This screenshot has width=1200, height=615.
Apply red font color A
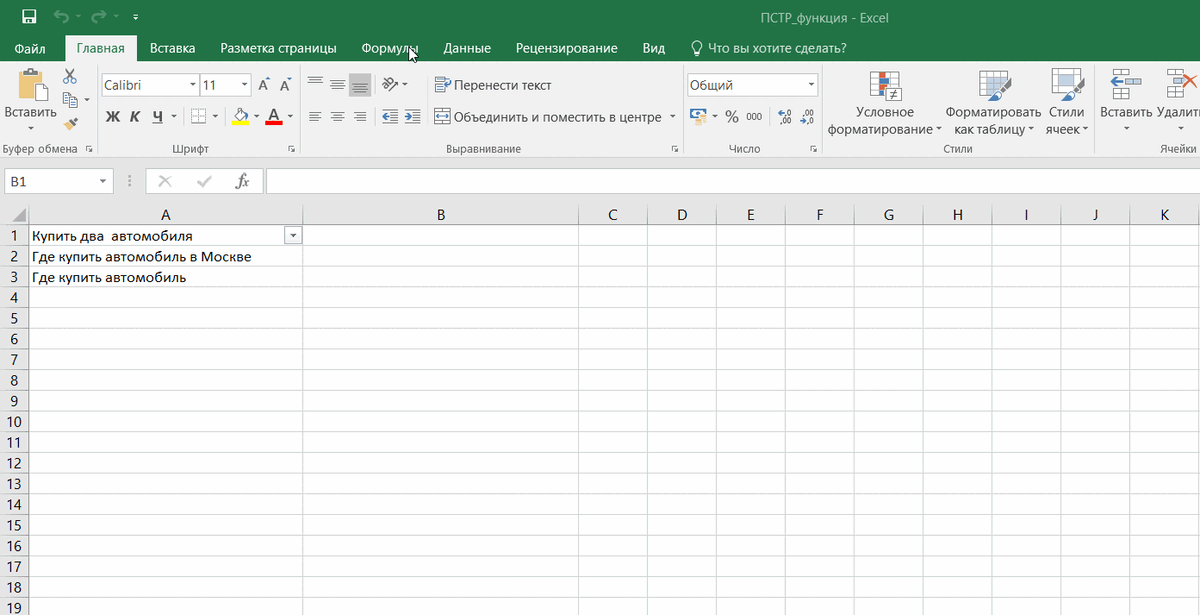[x=275, y=117]
